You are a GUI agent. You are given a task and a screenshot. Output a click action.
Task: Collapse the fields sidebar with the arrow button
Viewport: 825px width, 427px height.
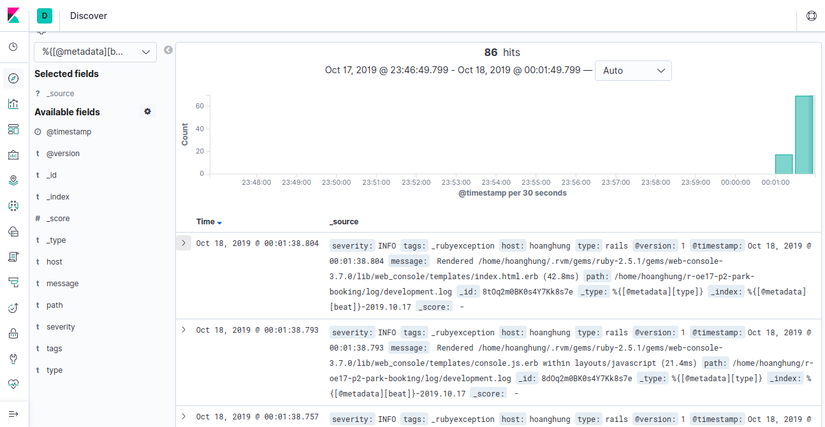(168, 50)
